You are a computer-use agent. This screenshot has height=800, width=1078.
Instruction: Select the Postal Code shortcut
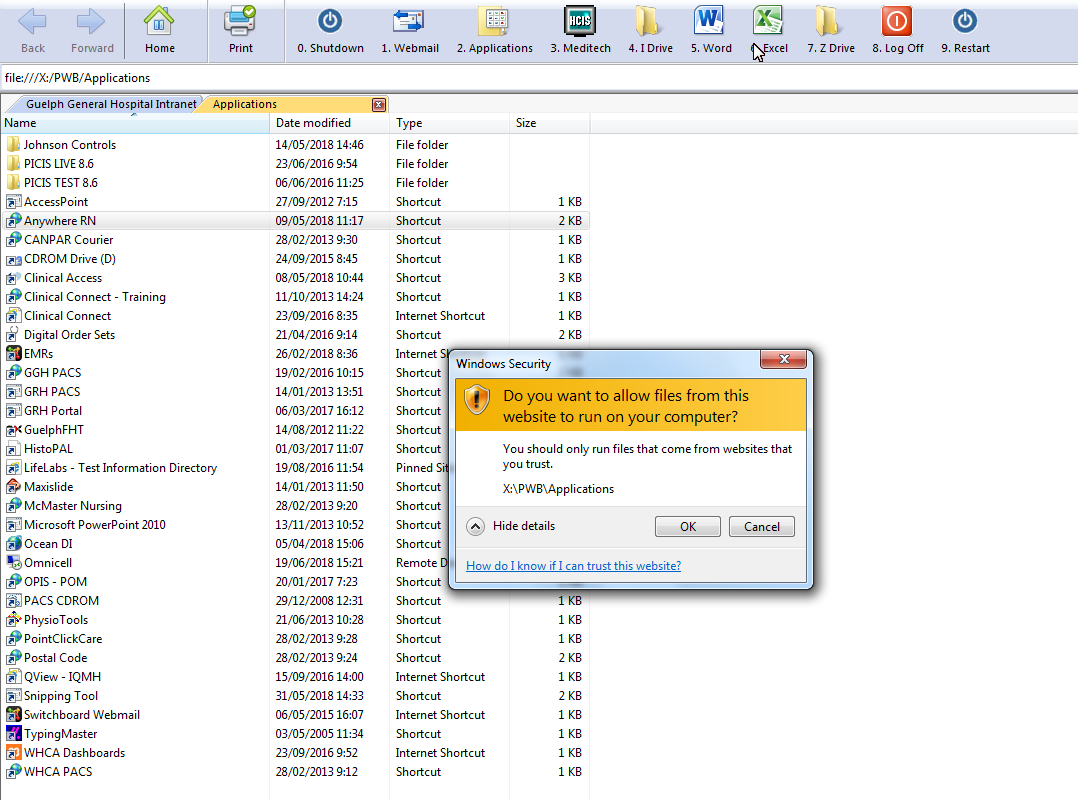point(56,658)
